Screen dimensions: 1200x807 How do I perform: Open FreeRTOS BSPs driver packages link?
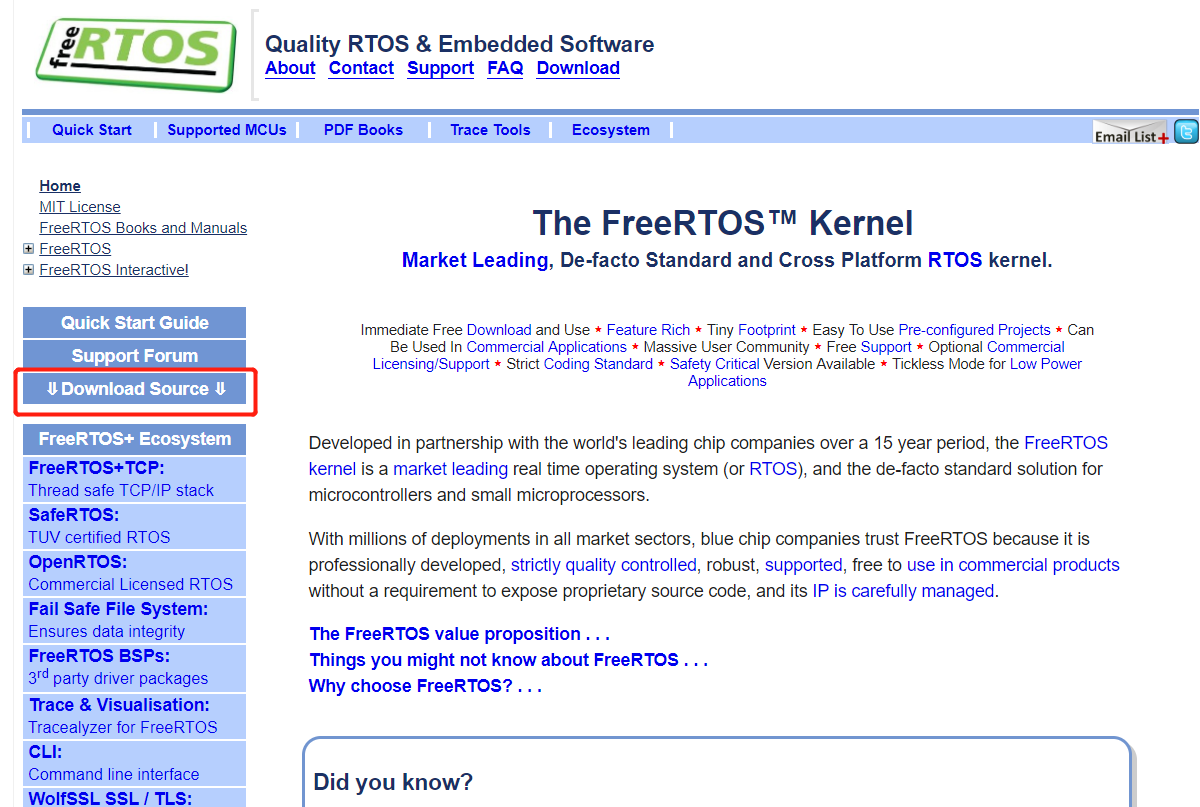point(134,667)
